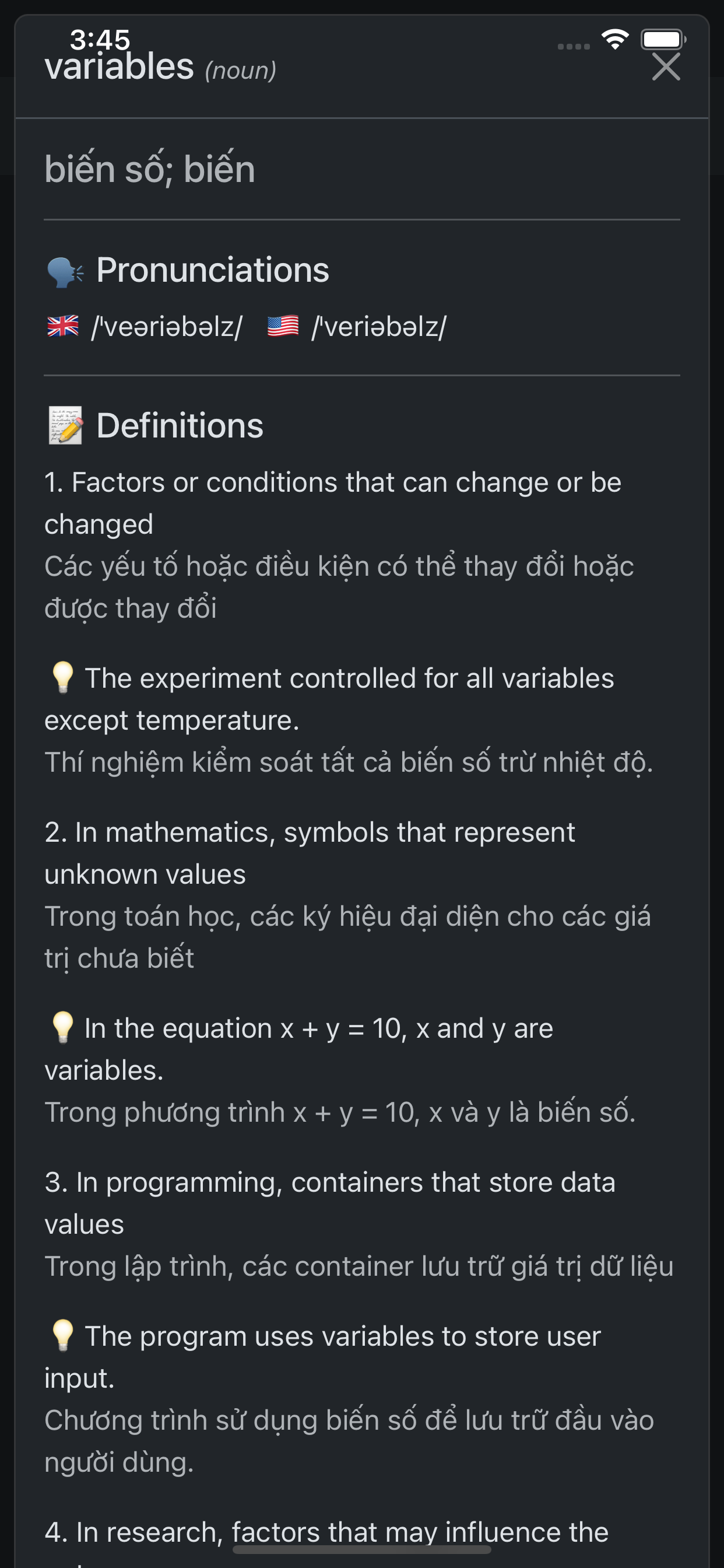Tap the word title variables
This screenshot has height=1568, width=724.
tap(120, 66)
